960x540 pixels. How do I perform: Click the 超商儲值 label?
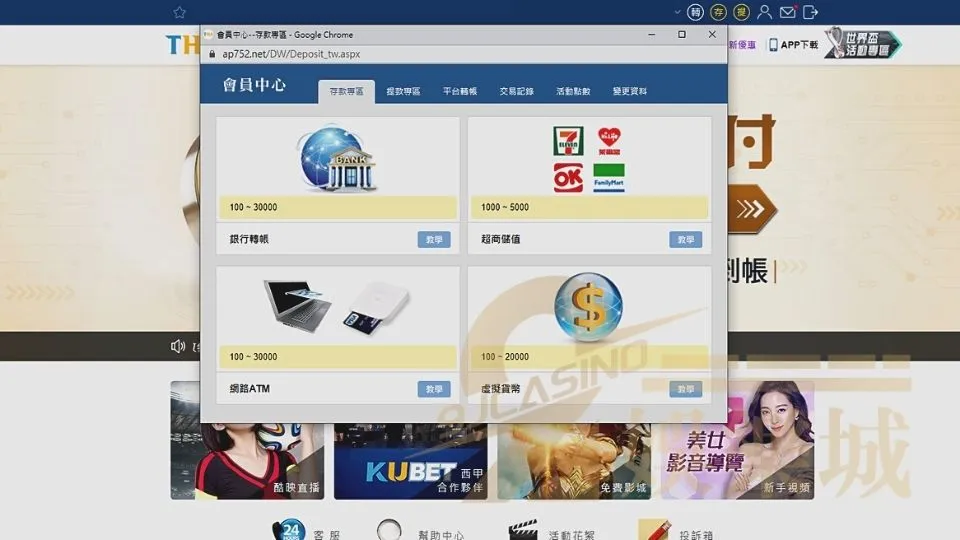pyautogui.click(x=500, y=239)
